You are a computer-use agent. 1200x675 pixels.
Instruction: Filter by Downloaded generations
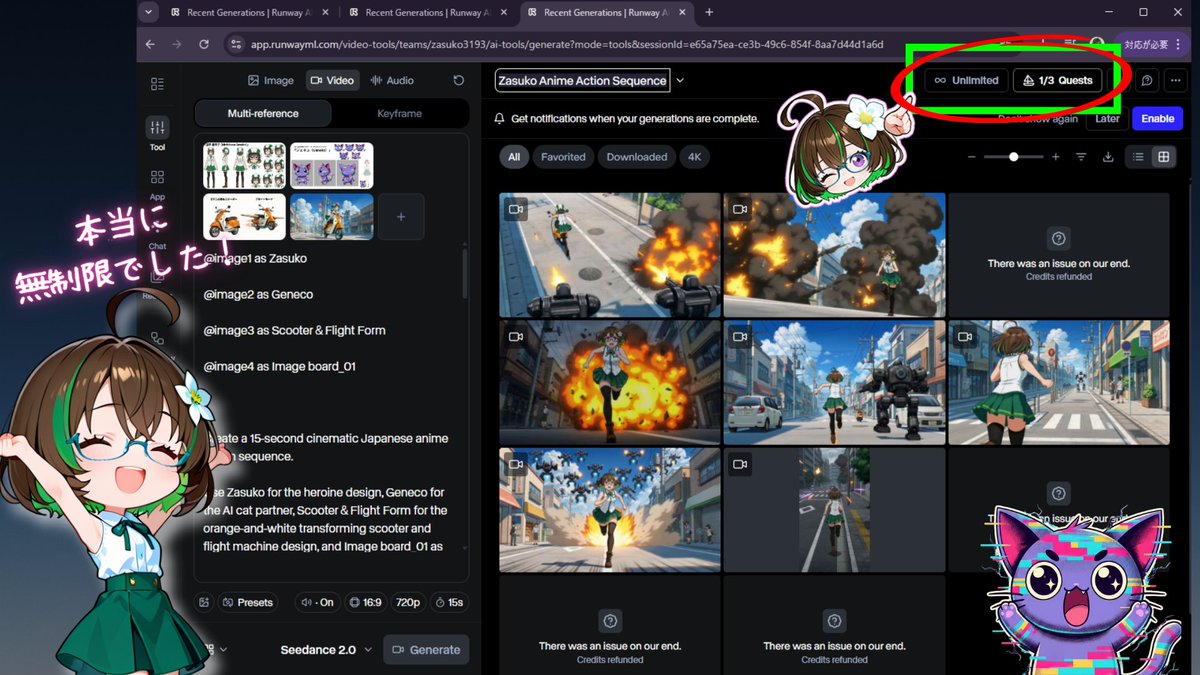point(637,157)
